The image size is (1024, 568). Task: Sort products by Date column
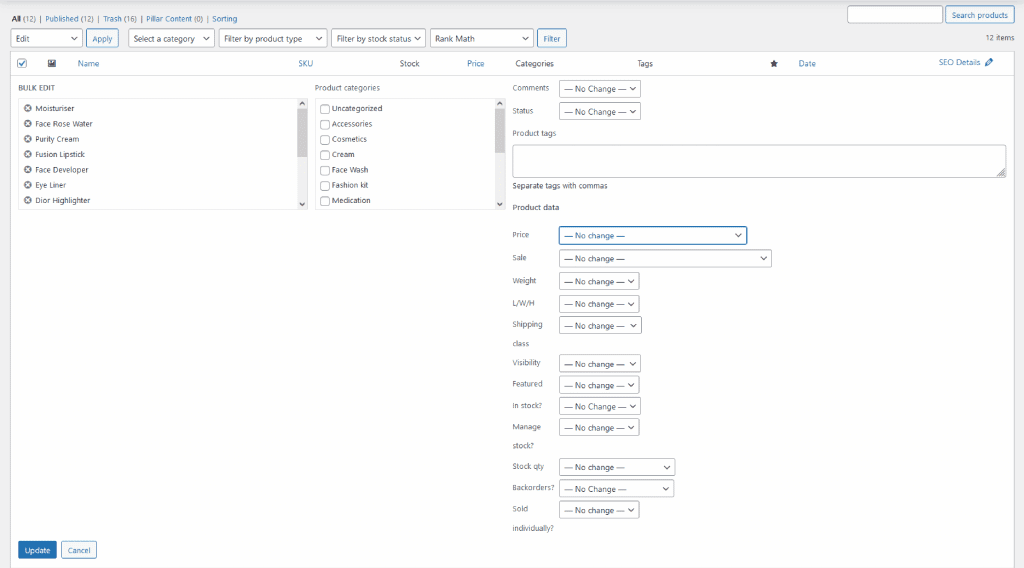click(807, 63)
